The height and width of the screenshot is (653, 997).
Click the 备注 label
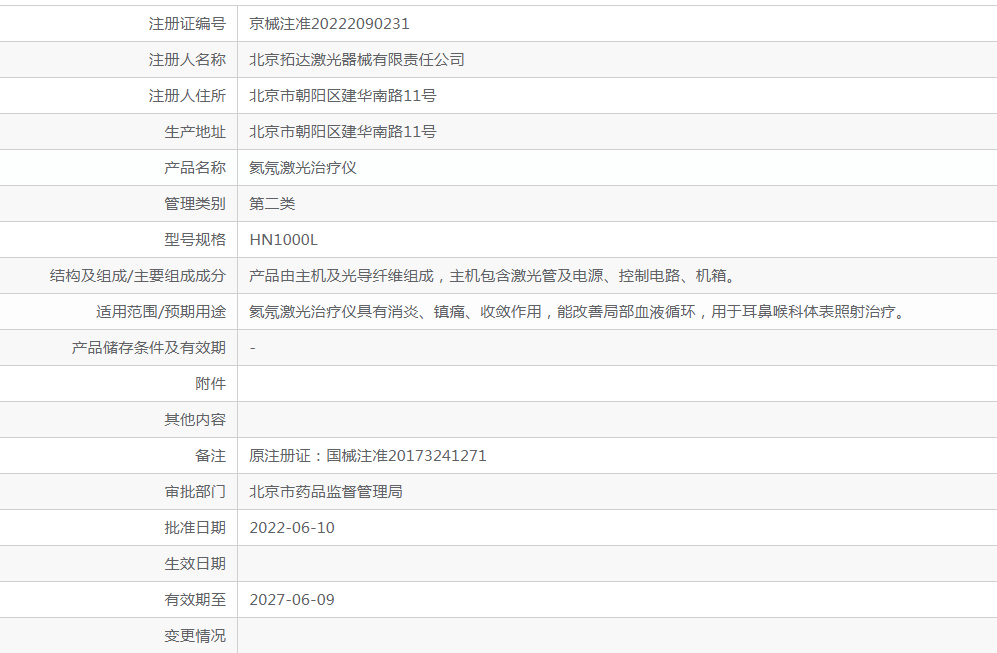point(210,456)
